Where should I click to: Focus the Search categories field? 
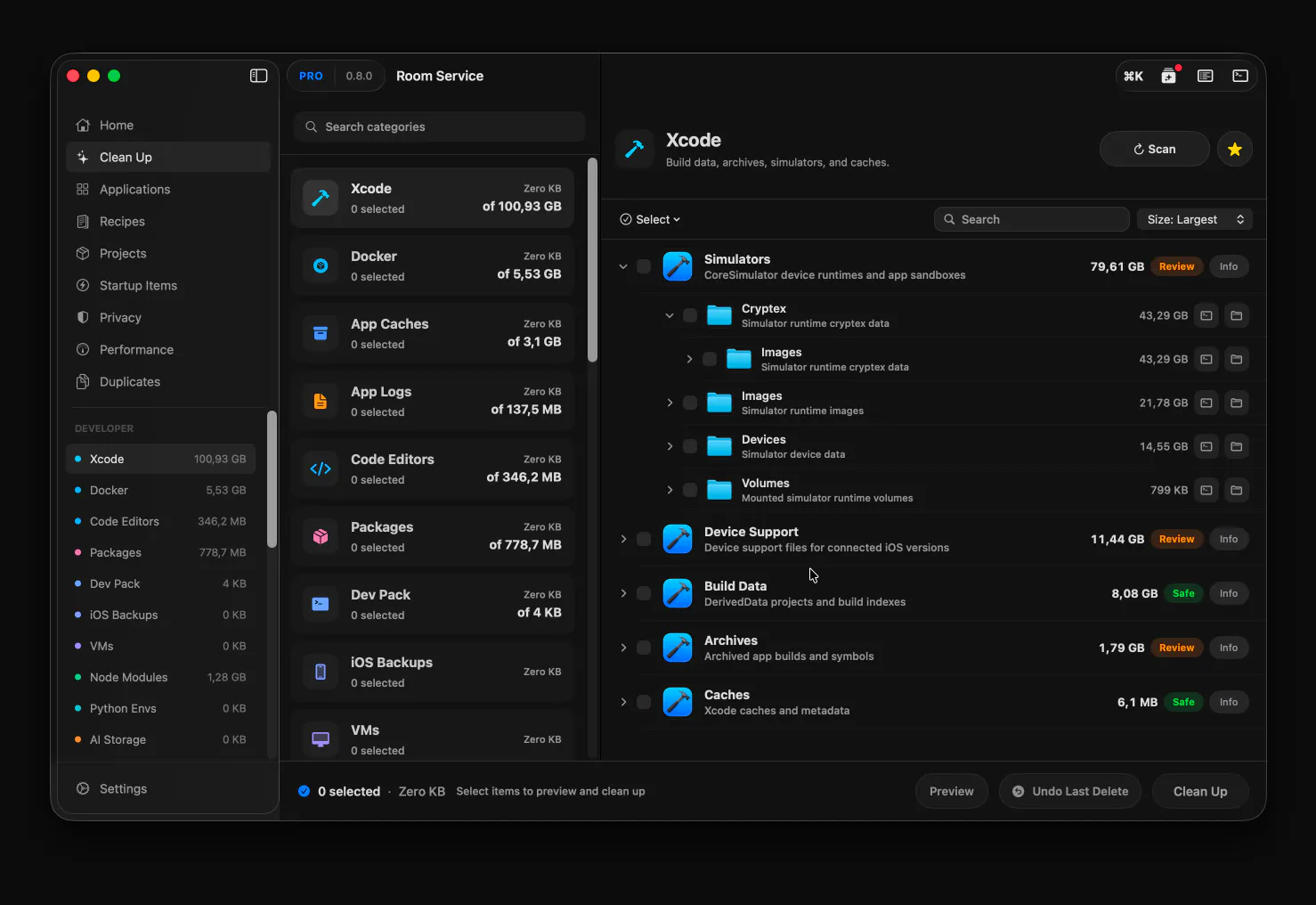[x=439, y=126]
